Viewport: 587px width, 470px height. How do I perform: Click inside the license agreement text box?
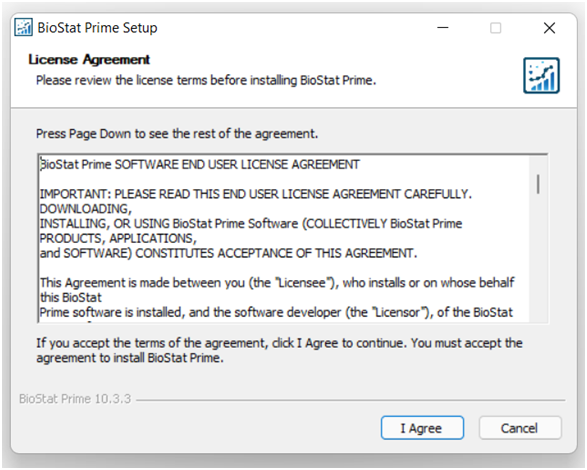(x=293, y=238)
